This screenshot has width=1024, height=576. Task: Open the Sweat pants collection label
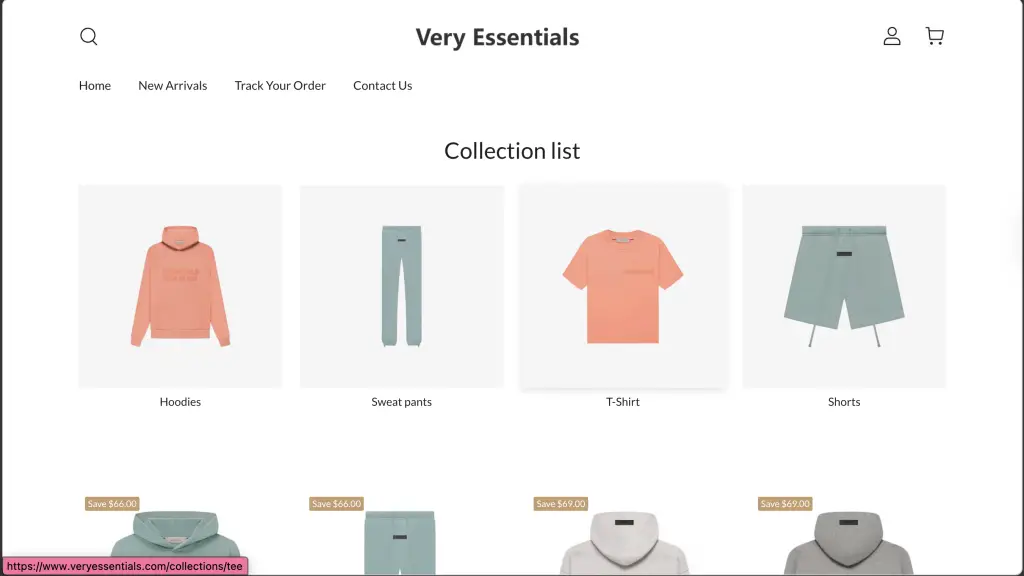pyautogui.click(x=401, y=402)
